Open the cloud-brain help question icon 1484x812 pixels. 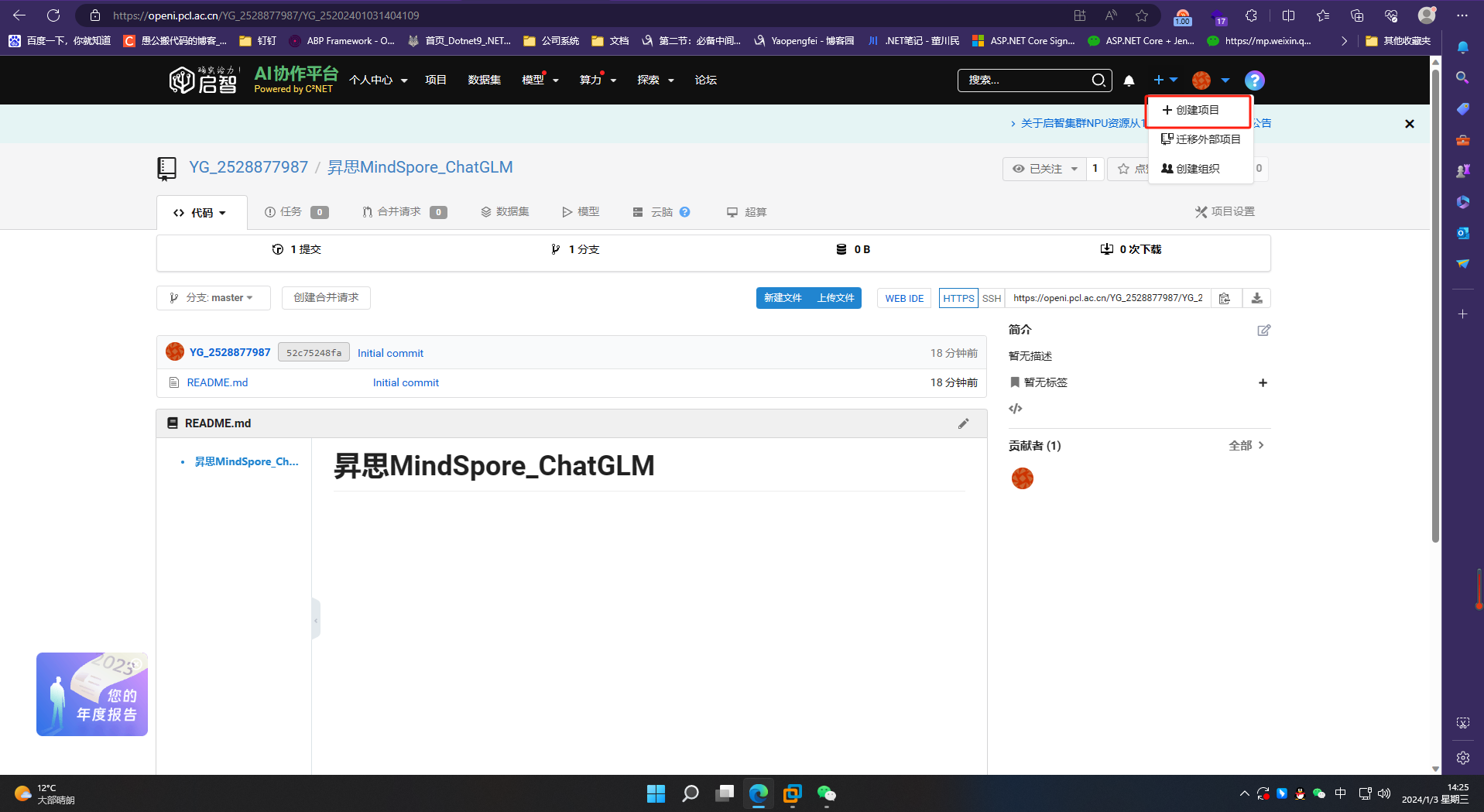point(684,212)
